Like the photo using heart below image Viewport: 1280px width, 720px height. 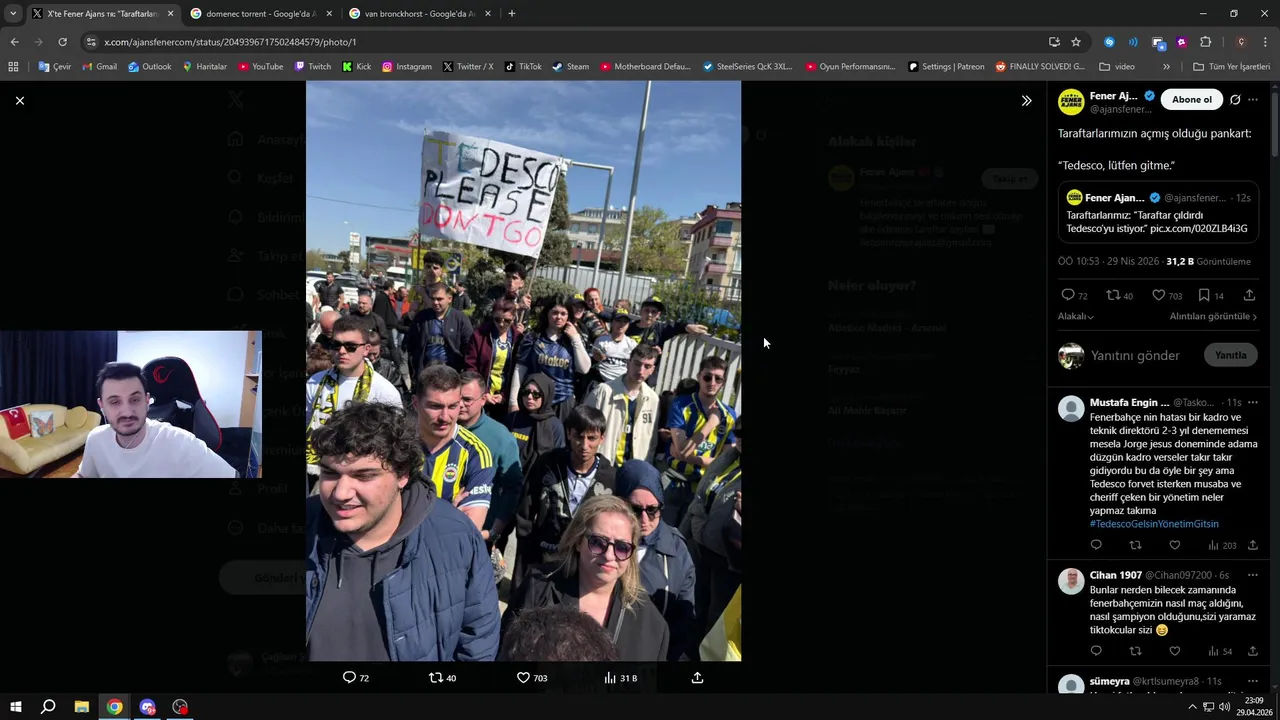(x=523, y=678)
